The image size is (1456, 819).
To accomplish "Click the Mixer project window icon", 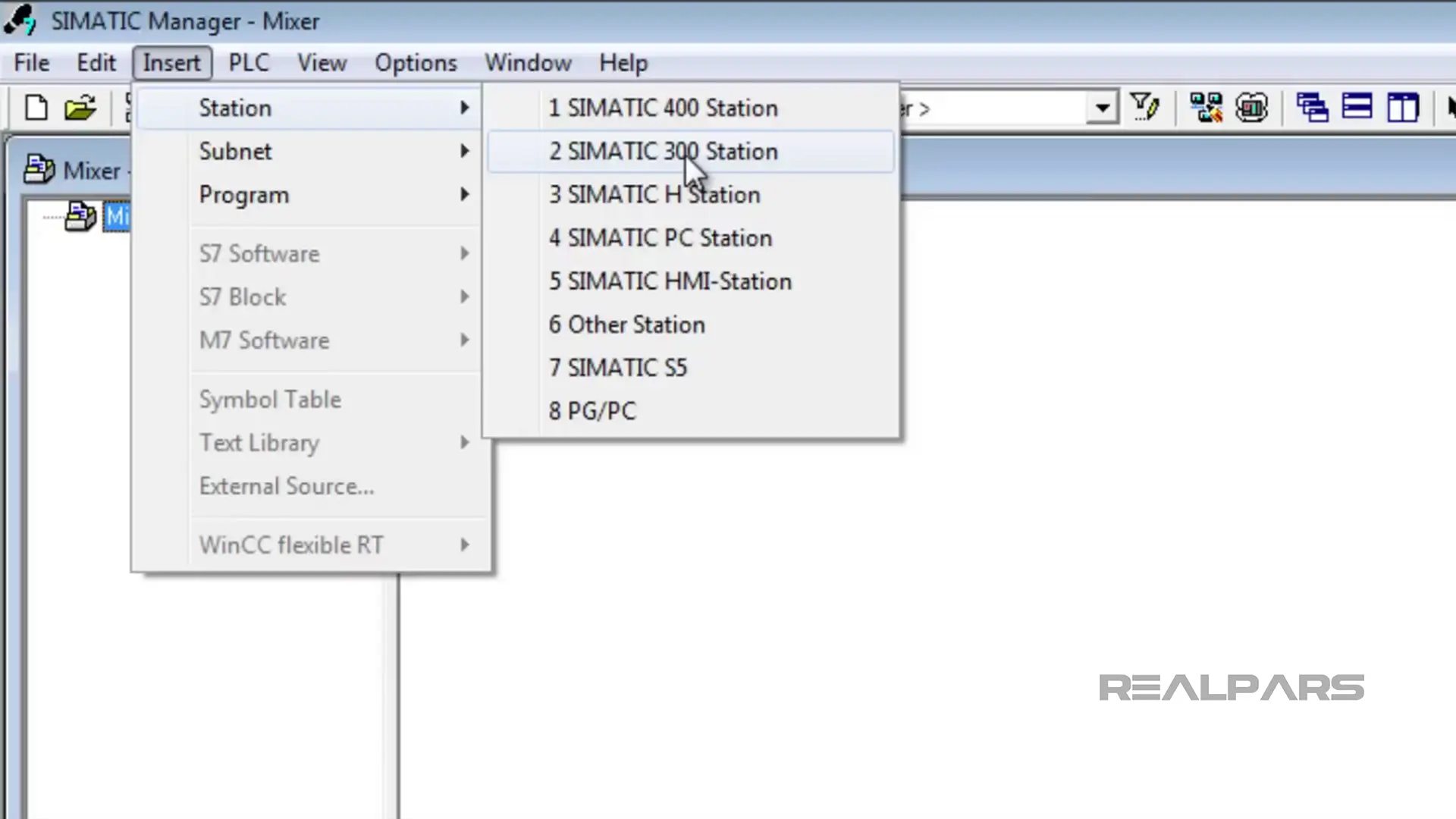I will (x=39, y=169).
